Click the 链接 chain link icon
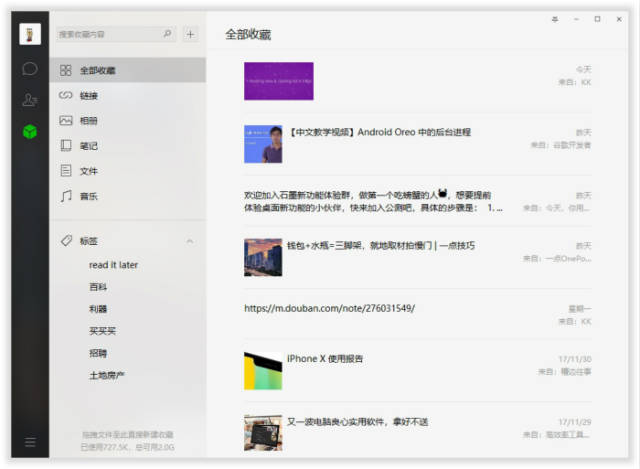Image resolution: width=640 pixels, height=469 pixels. click(65, 96)
